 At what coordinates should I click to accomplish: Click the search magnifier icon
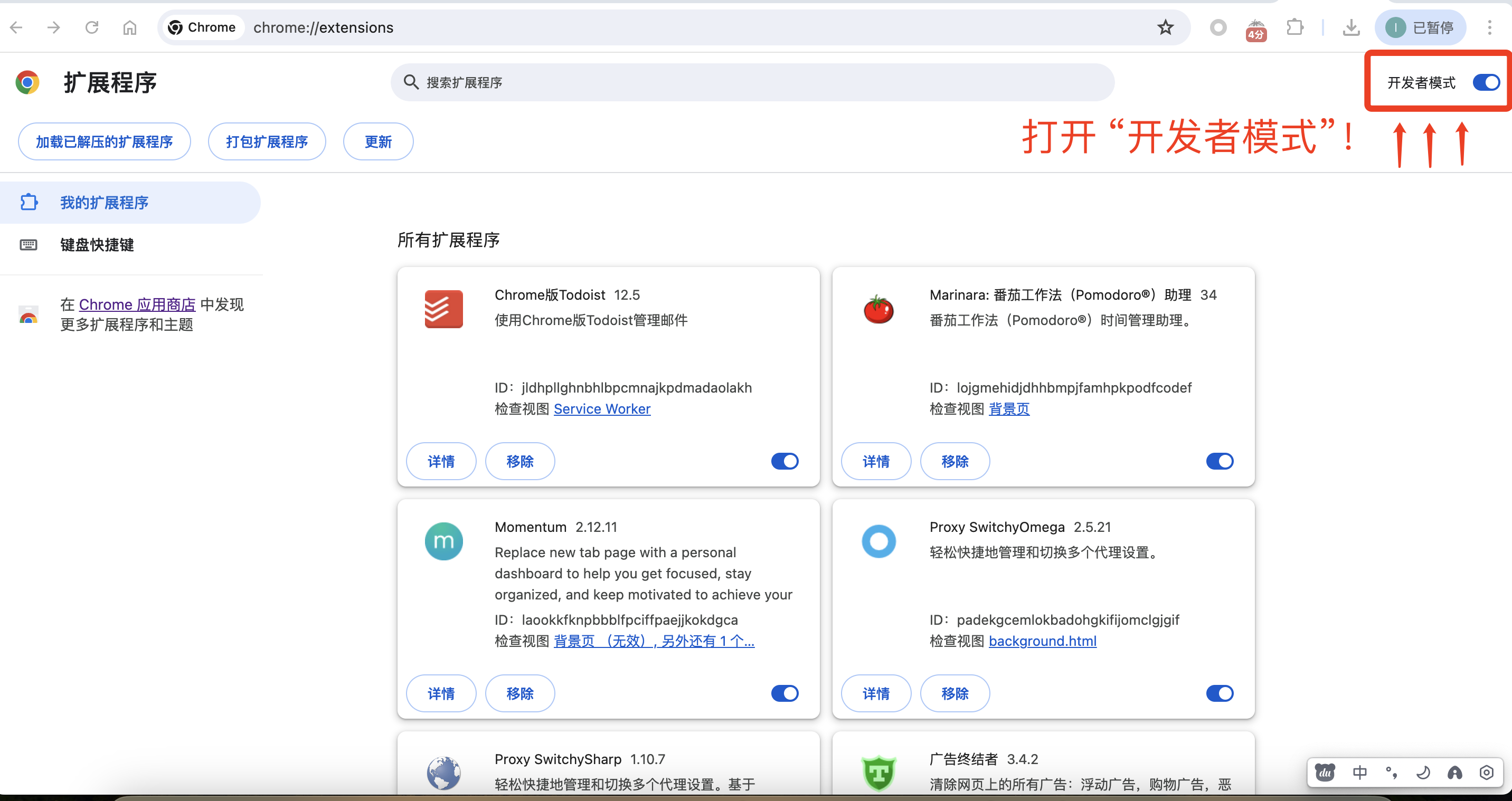411,82
